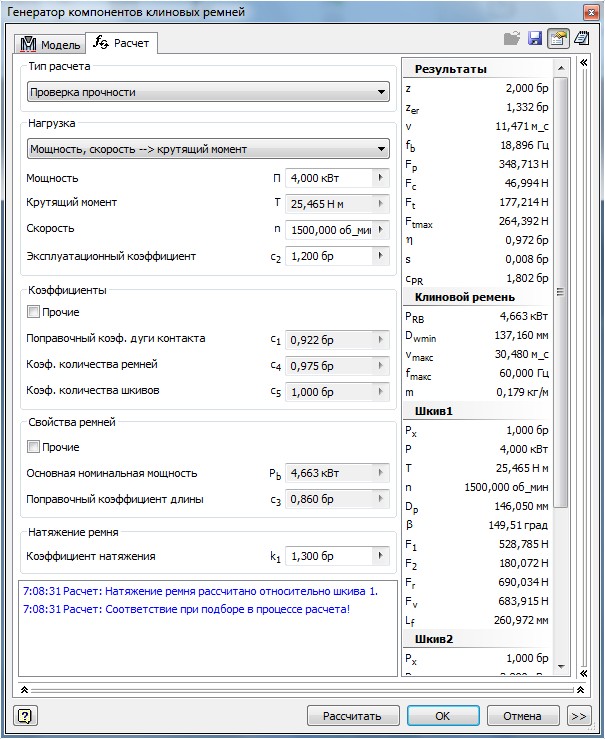Click arrow next to Мощность 4,000 кВт field
605x739 pixels.
381,178
